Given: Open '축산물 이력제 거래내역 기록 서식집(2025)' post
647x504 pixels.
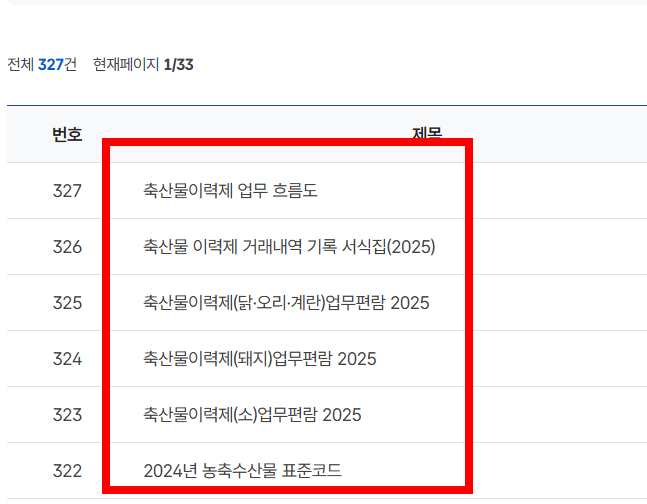Looking at the screenshot, I should 289,247.
